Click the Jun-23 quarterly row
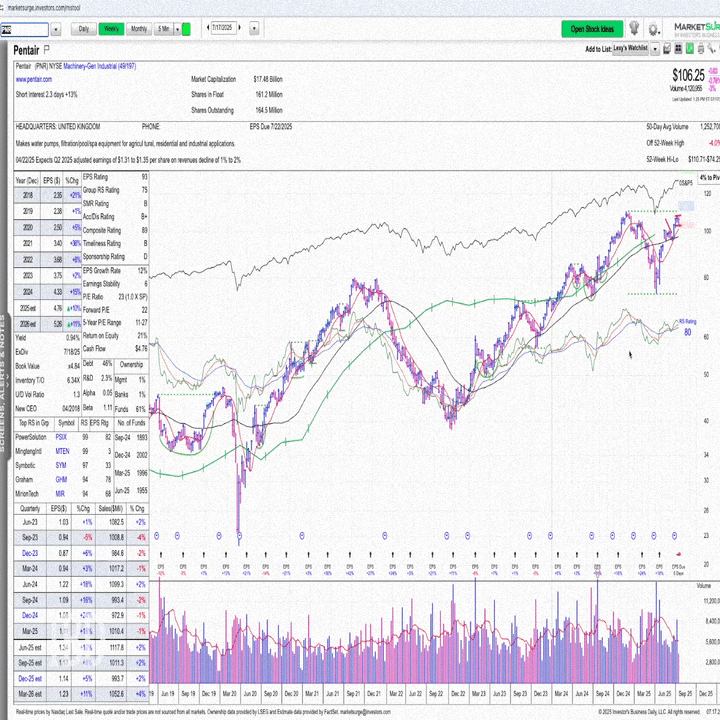 pyautogui.click(x=81, y=522)
